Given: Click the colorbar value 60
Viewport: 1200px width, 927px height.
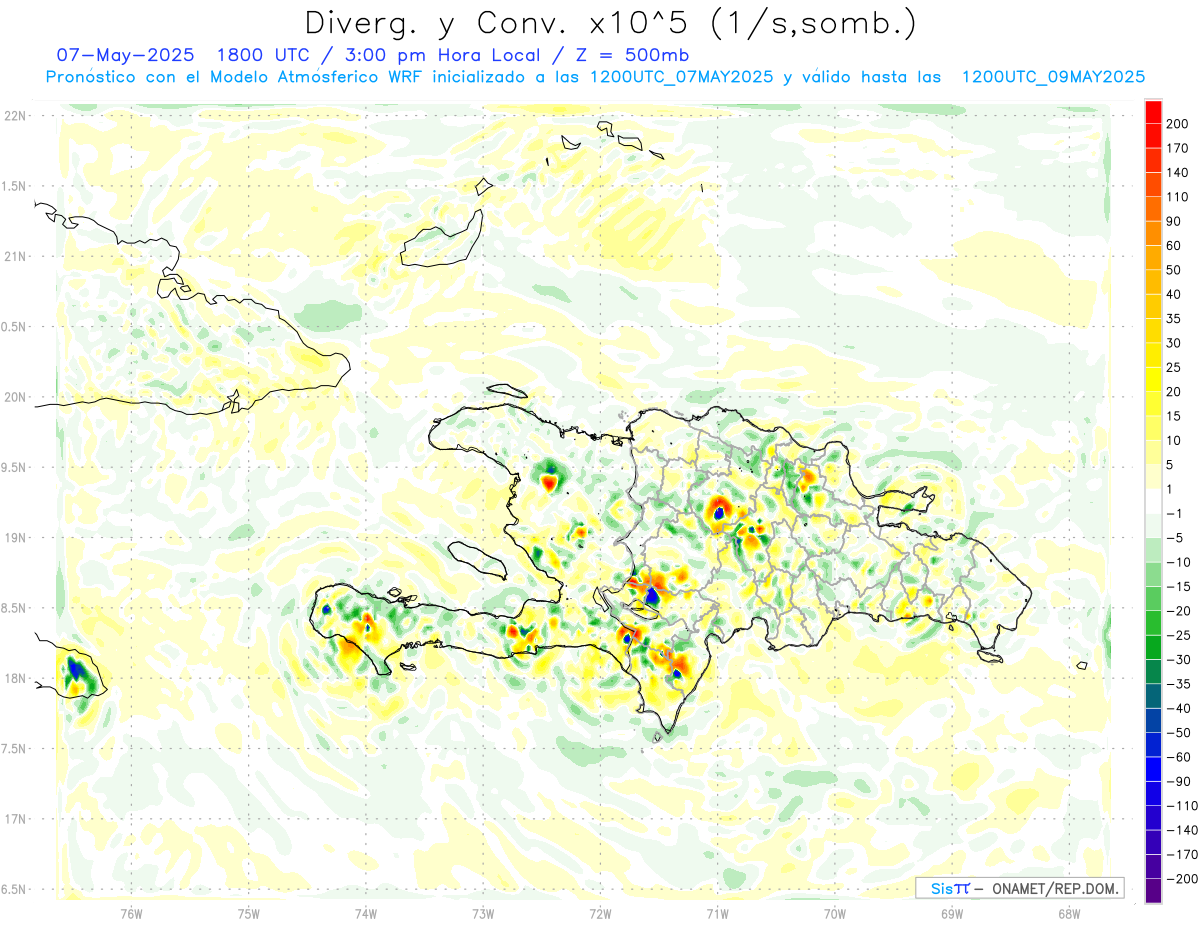Looking at the screenshot, I should [x=1174, y=246].
